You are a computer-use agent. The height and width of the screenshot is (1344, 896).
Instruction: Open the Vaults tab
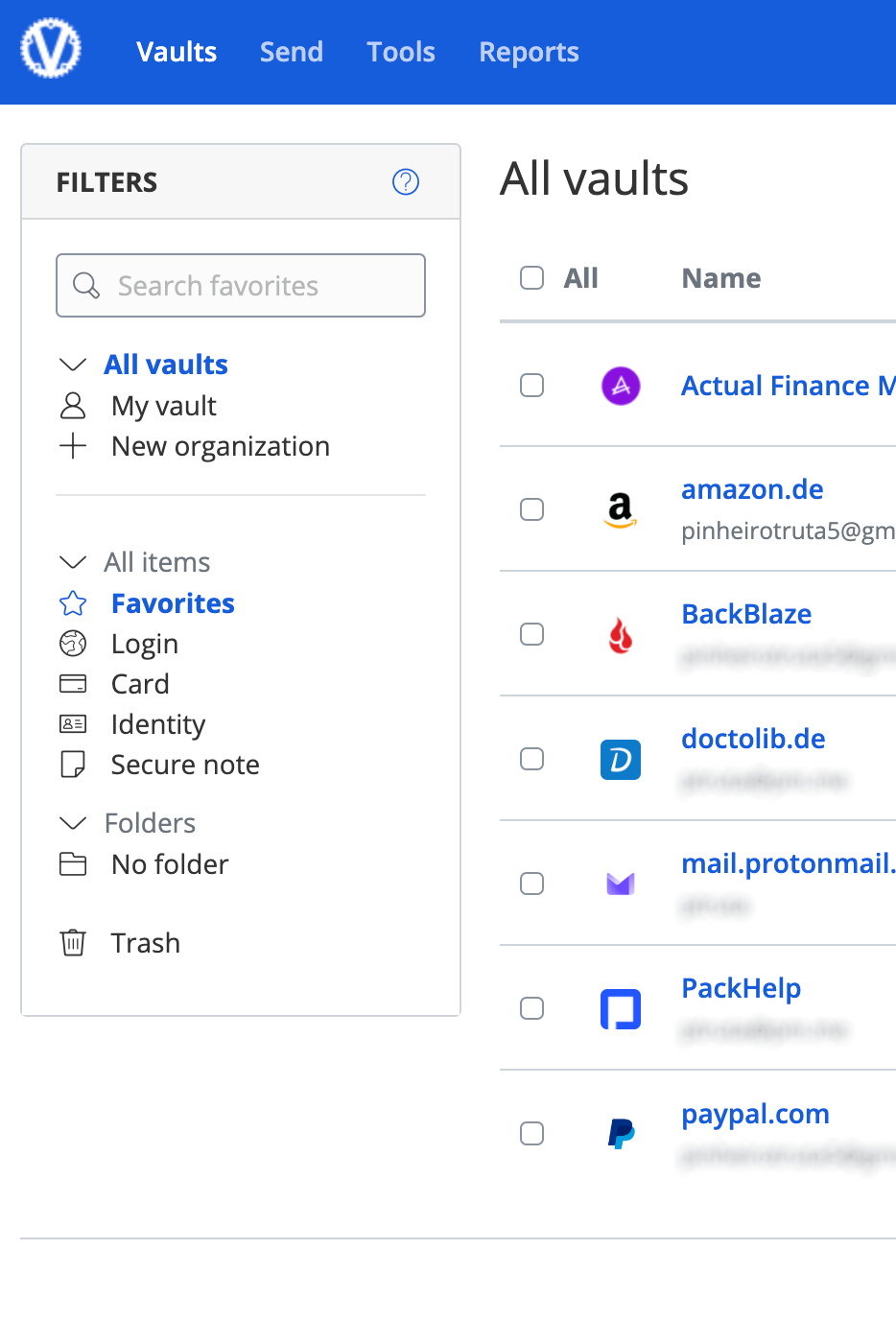pyautogui.click(x=177, y=52)
